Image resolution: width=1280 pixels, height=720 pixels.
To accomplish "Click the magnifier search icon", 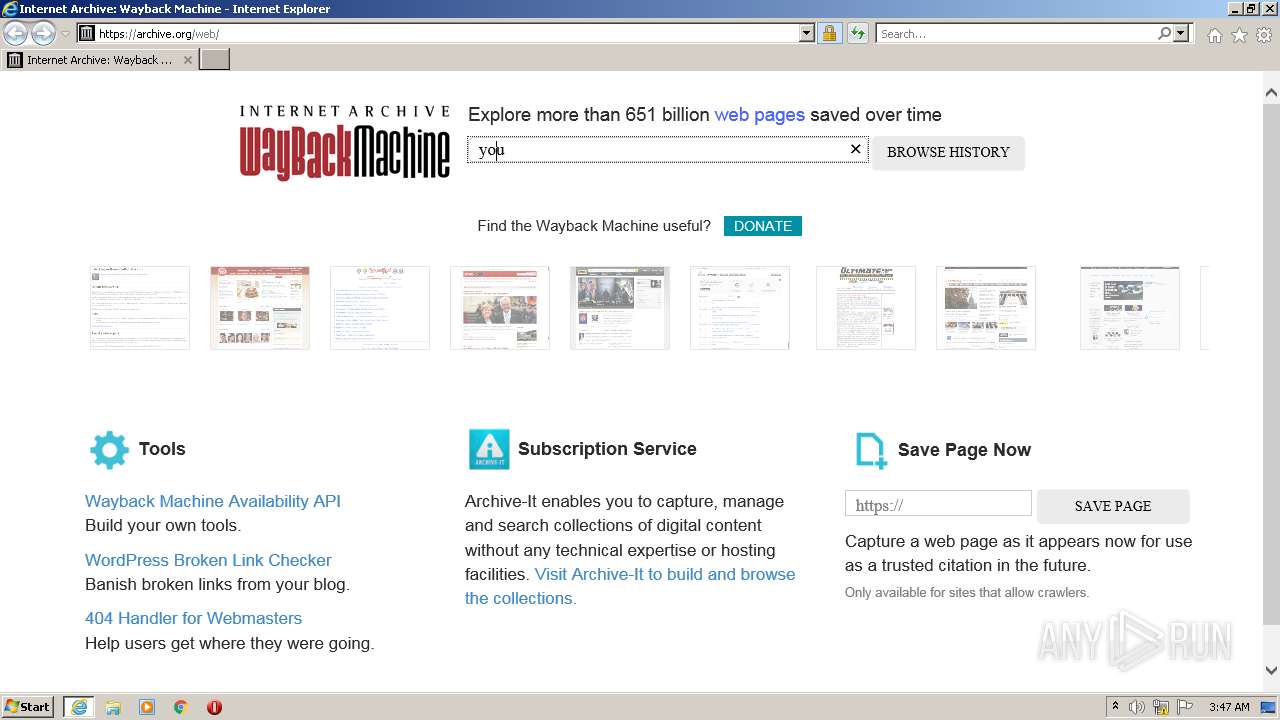I will 1164,33.
